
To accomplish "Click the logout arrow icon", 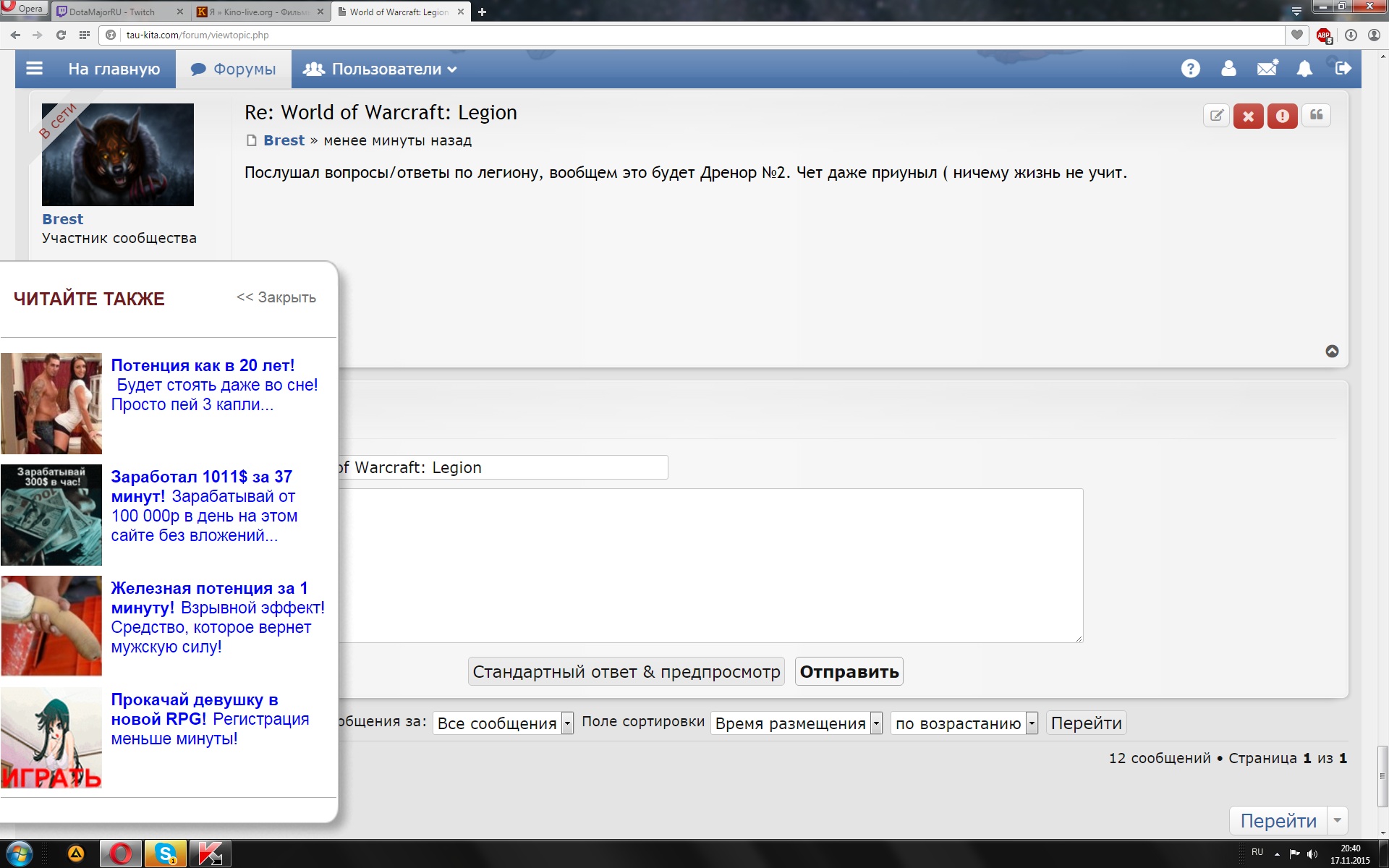I will (1343, 68).
